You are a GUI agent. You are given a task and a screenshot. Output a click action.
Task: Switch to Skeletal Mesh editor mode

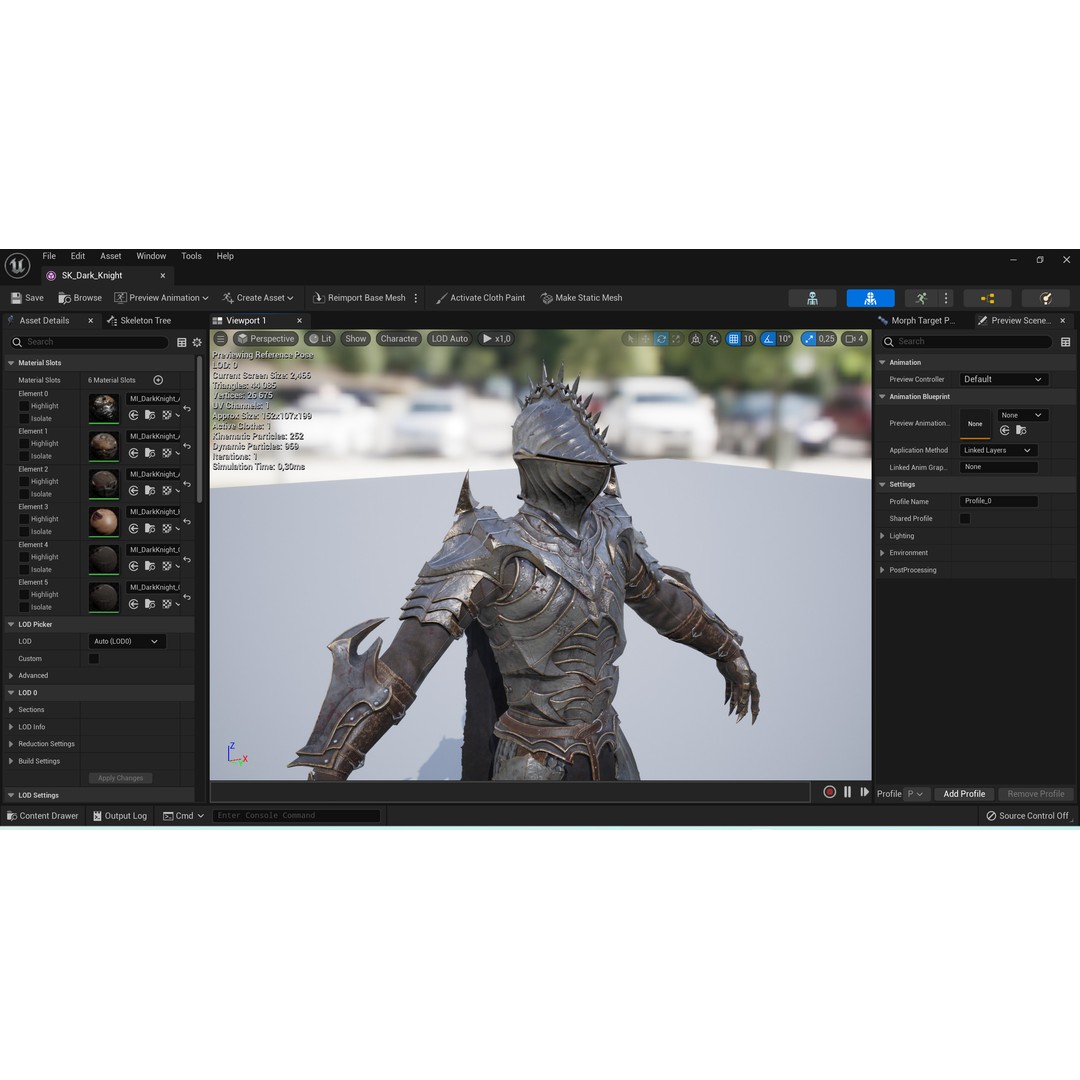pyautogui.click(x=870, y=298)
